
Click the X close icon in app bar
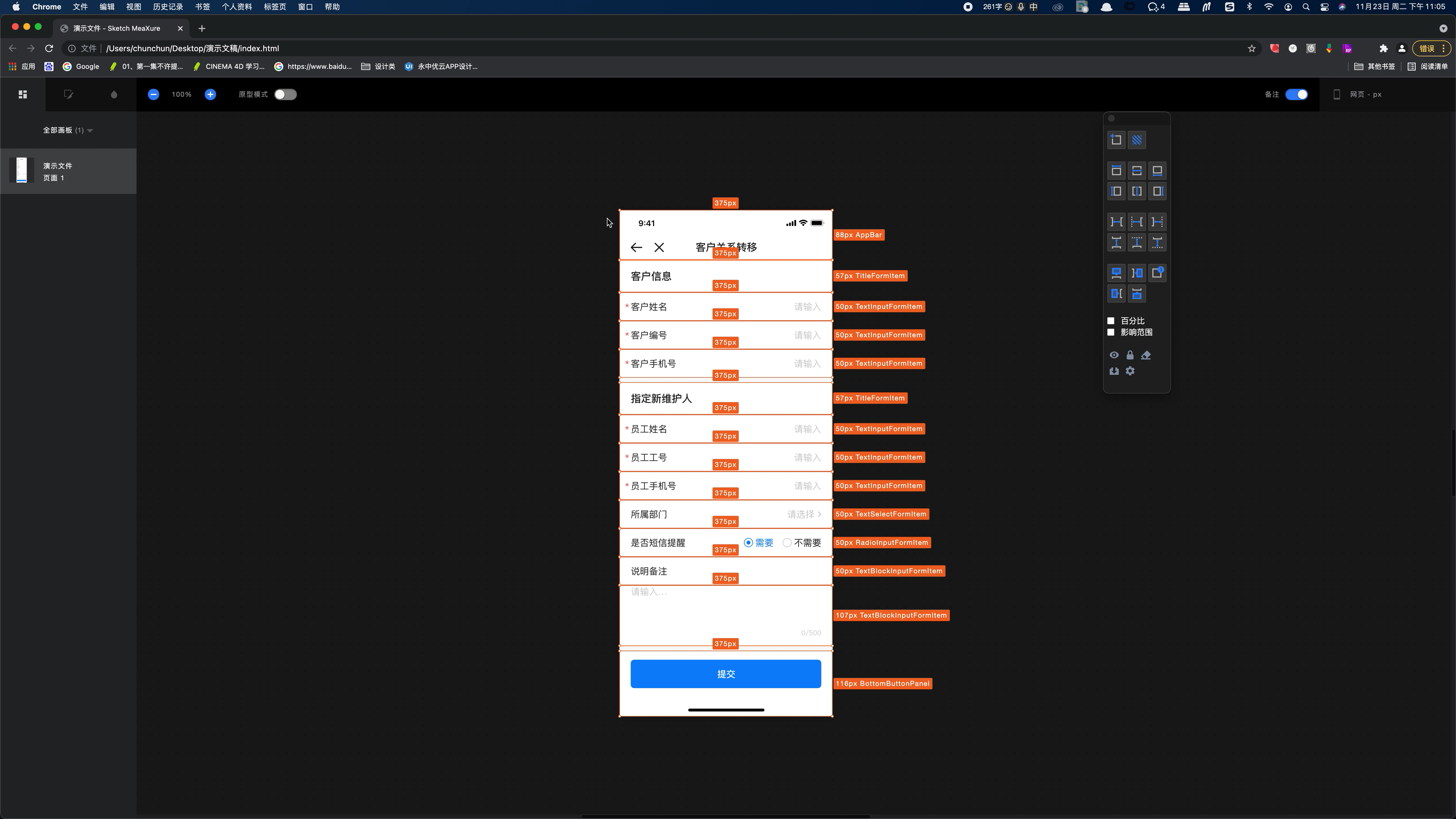point(659,247)
